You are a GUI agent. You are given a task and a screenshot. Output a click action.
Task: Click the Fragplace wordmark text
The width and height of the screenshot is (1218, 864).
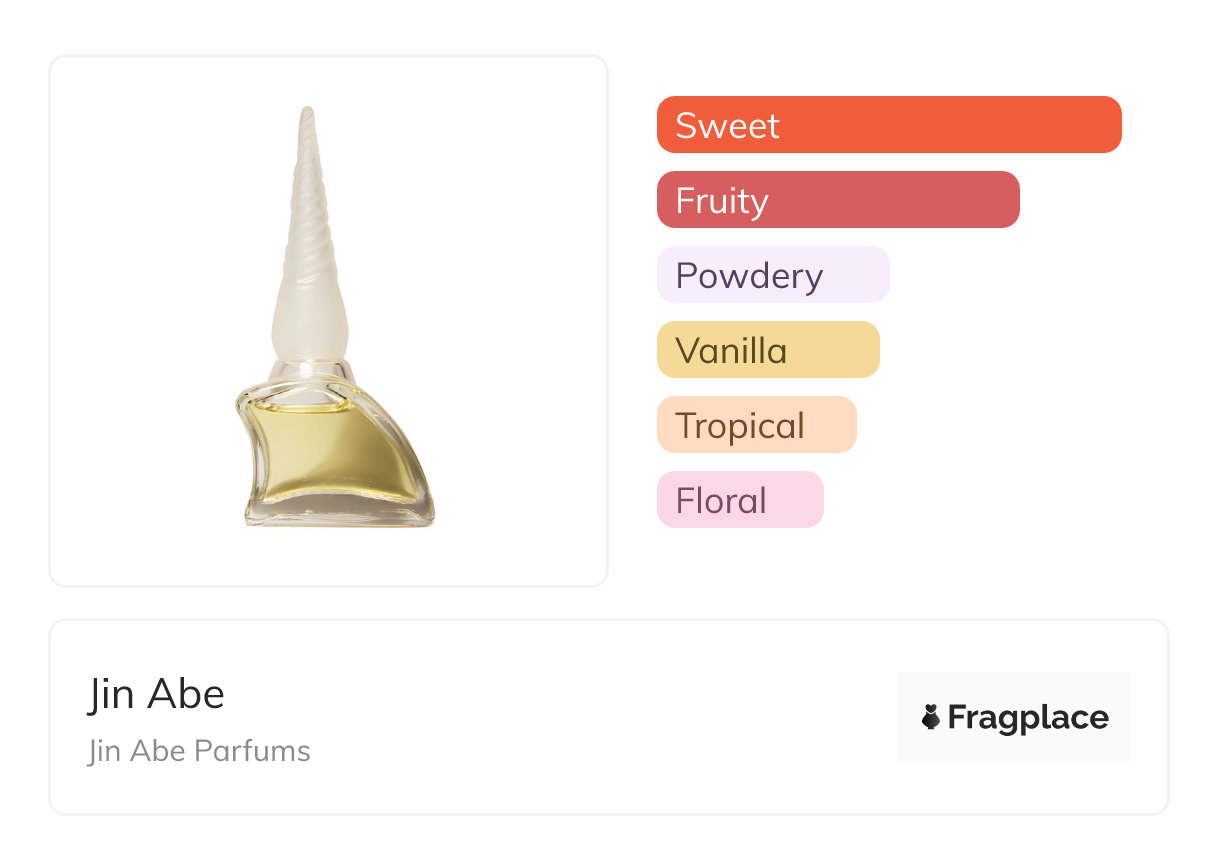coord(1028,717)
